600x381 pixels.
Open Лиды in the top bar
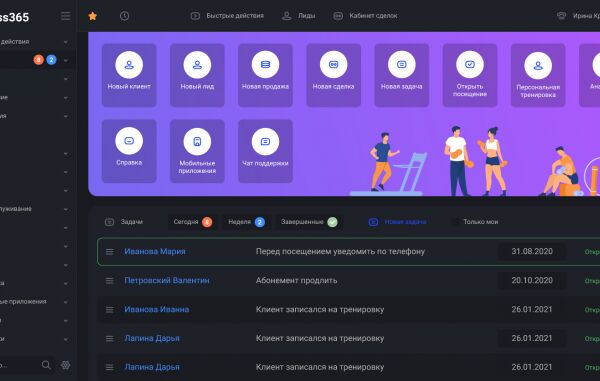pos(298,16)
